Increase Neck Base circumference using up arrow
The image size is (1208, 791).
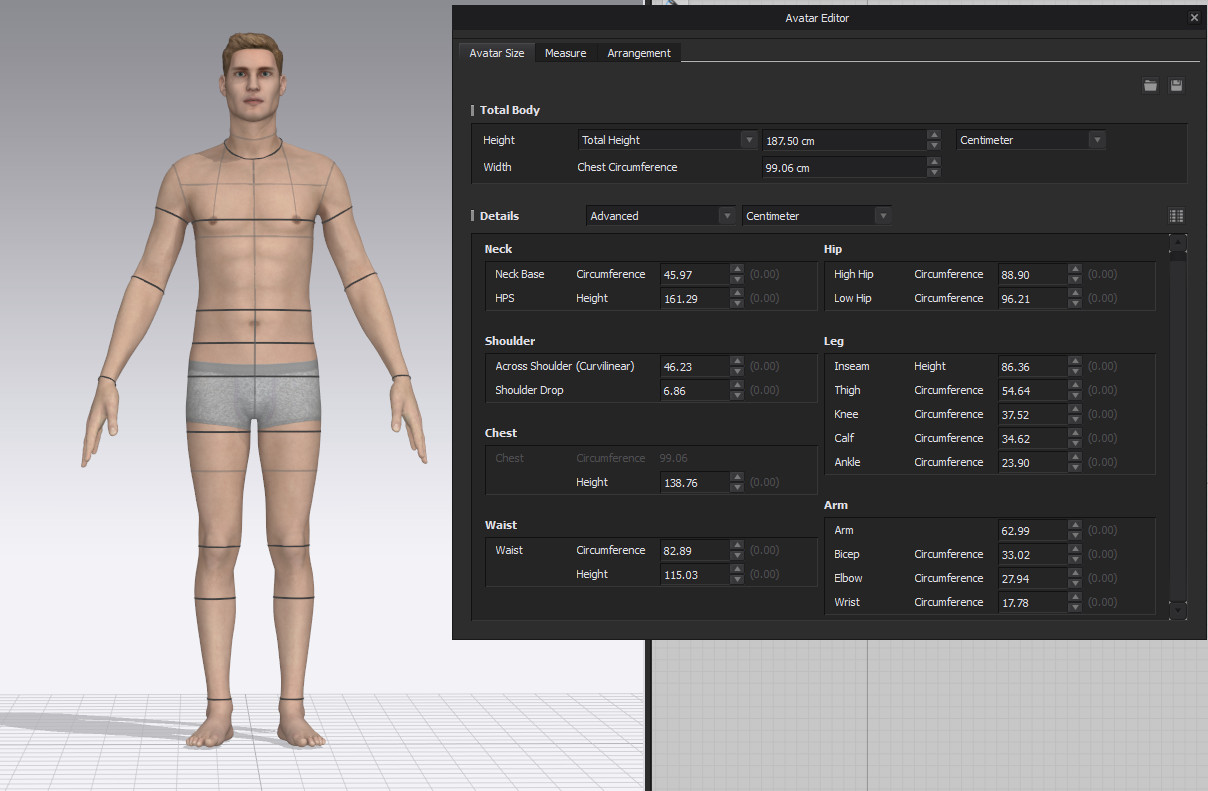pyautogui.click(x=737, y=269)
